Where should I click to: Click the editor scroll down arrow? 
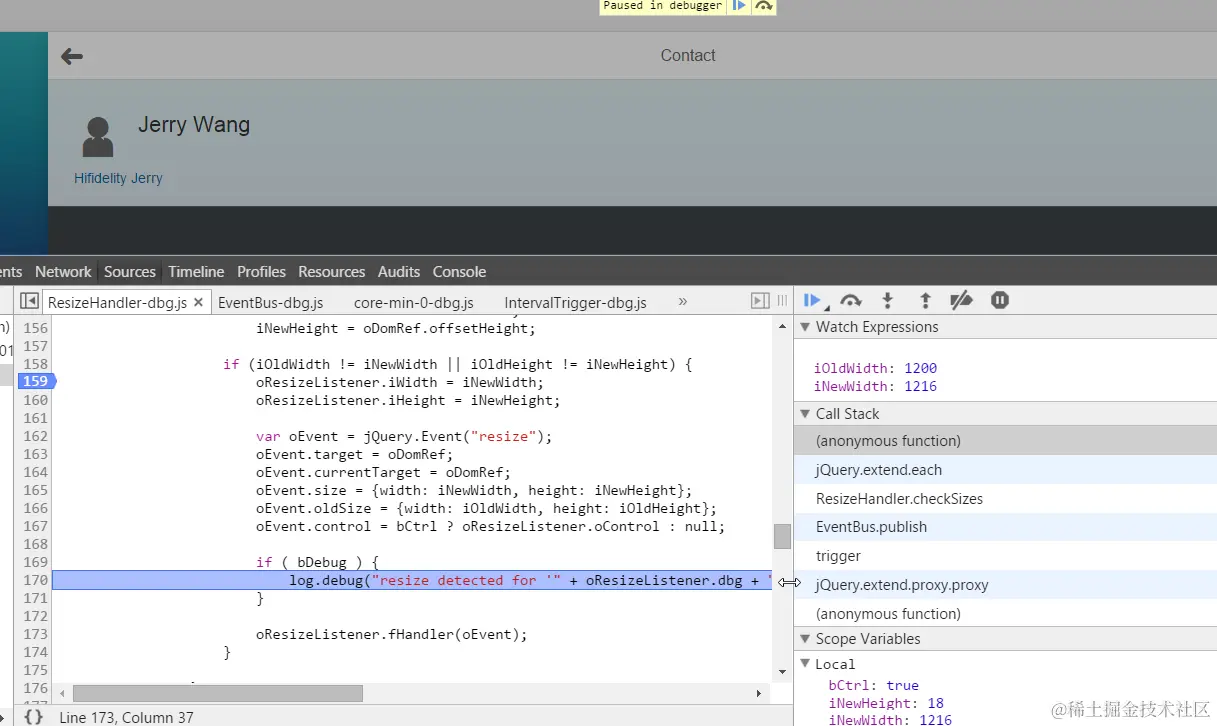pyautogui.click(x=782, y=671)
